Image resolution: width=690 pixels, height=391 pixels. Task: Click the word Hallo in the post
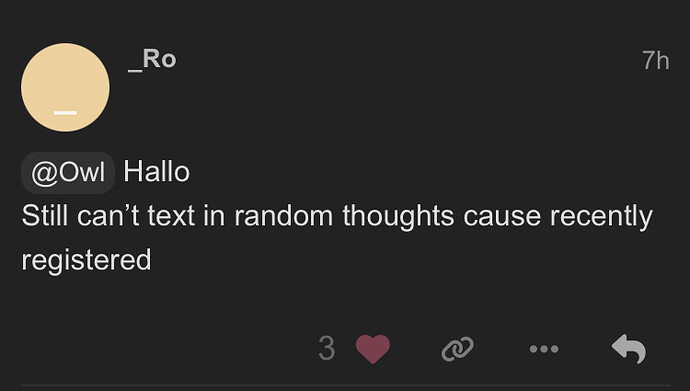[x=157, y=172]
